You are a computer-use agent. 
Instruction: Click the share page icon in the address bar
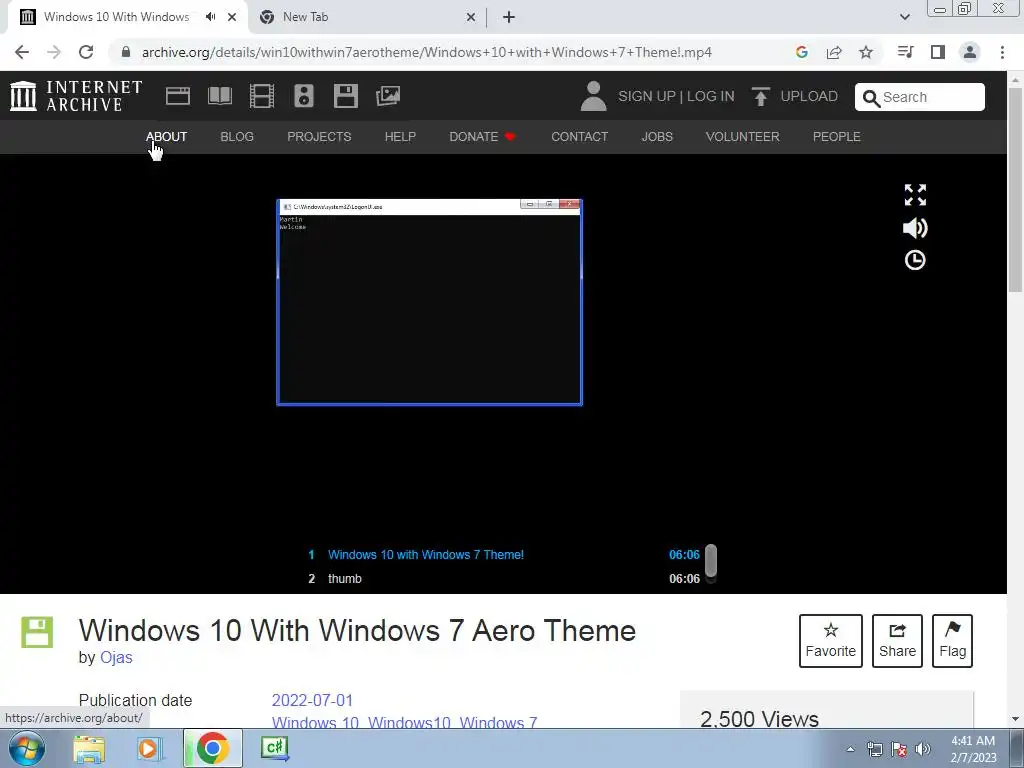coord(834,52)
